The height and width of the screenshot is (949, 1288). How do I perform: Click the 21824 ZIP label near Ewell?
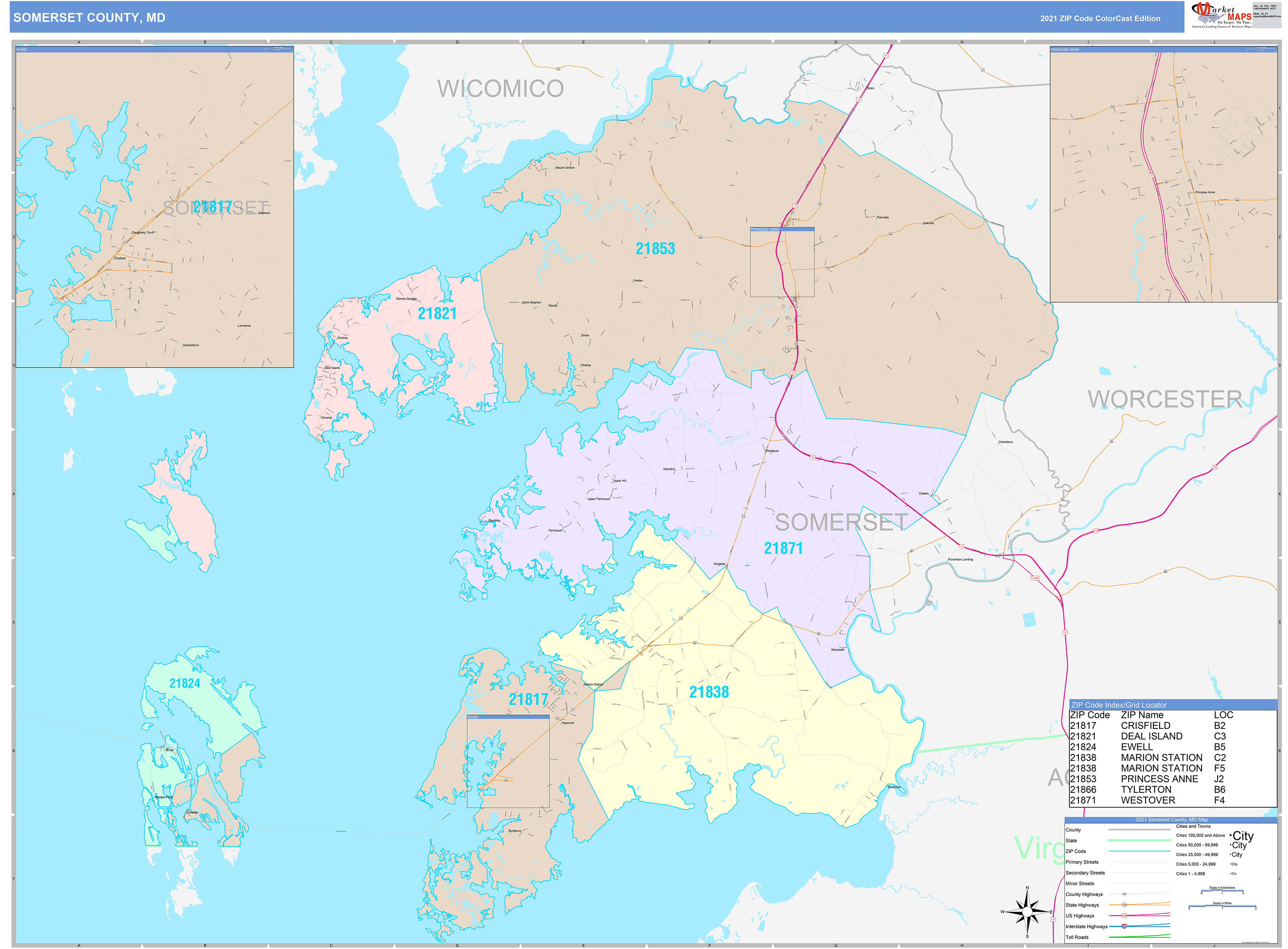click(x=184, y=683)
